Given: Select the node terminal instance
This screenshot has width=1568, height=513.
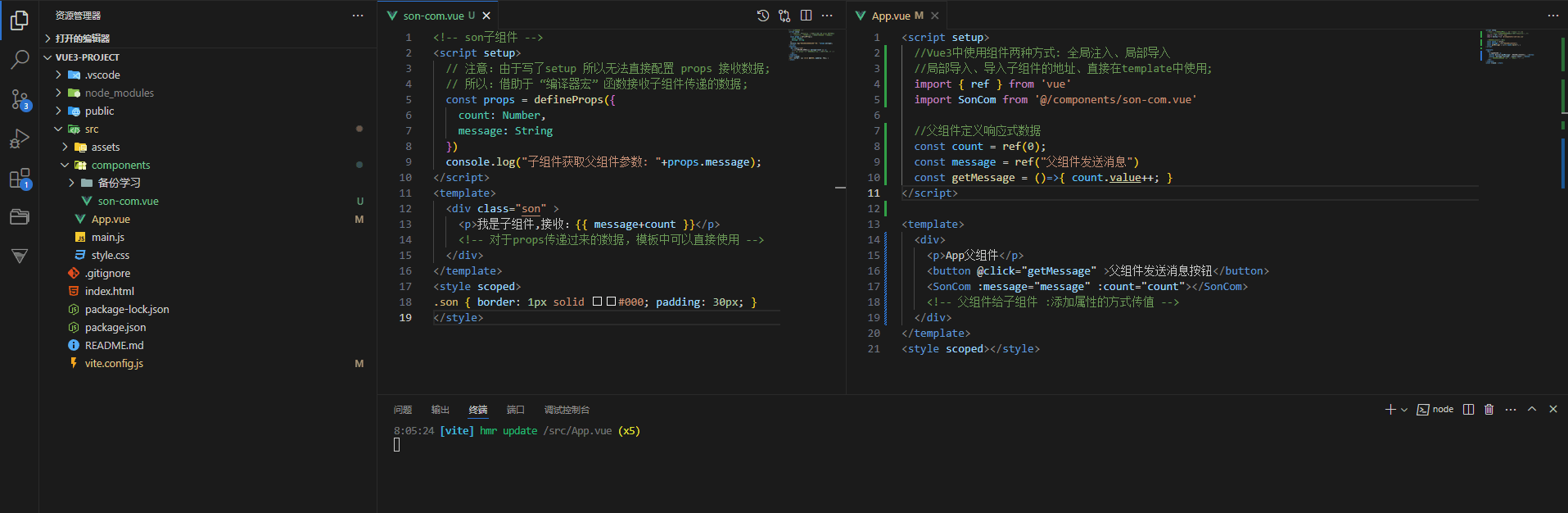Looking at the screenshot, I should tap(1435, 409).
